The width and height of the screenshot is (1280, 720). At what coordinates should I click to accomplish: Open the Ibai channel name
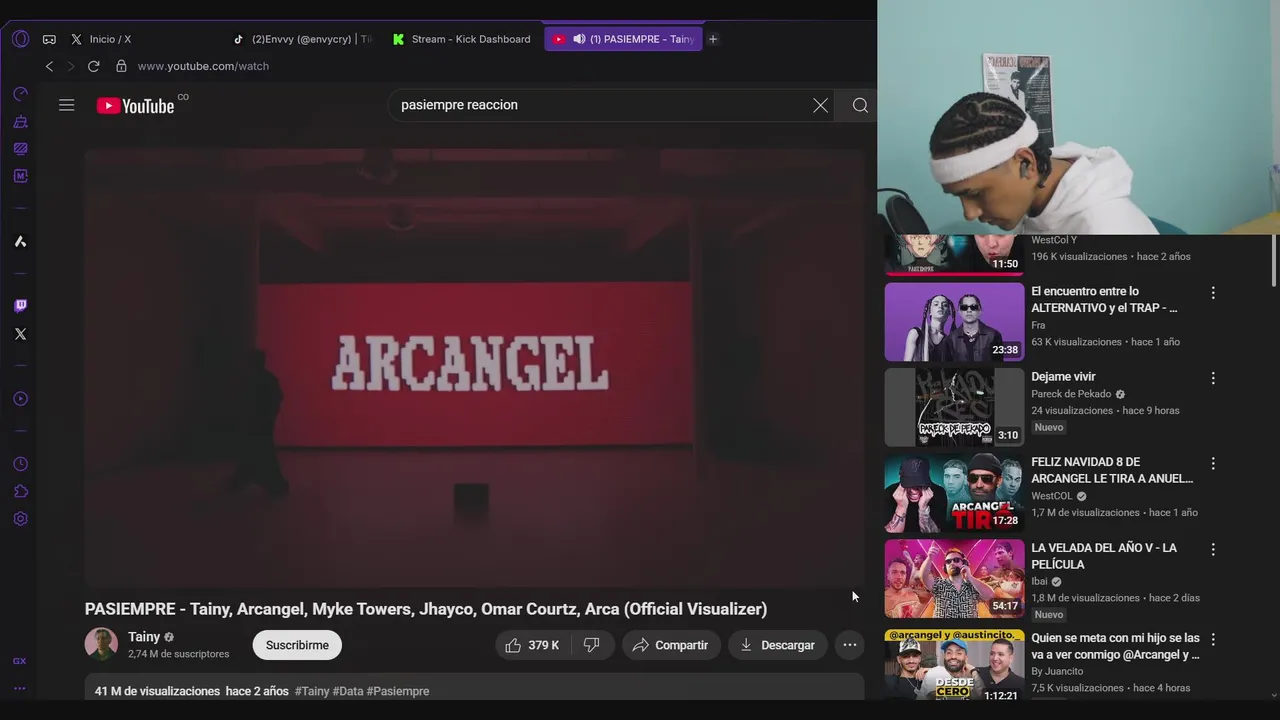(x=1038, y=581)
